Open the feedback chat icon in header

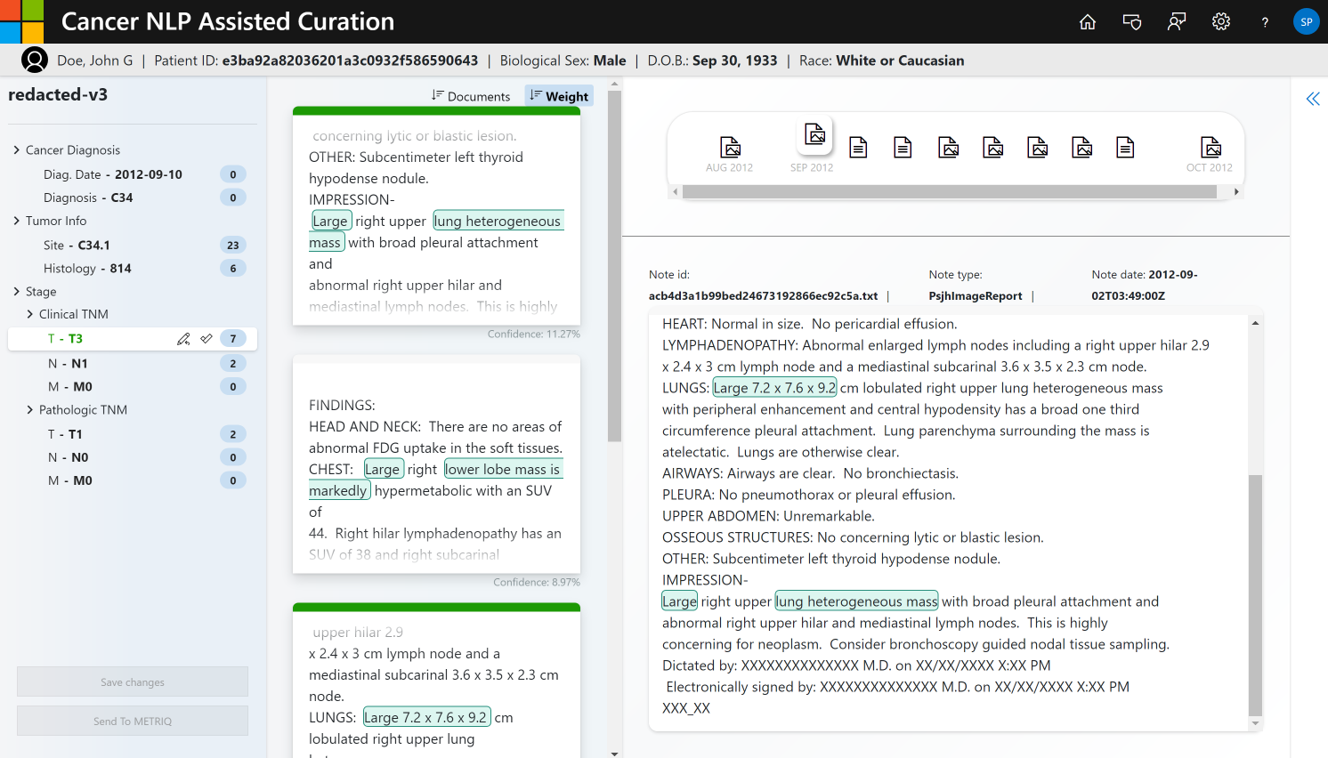coord(1132,22)
